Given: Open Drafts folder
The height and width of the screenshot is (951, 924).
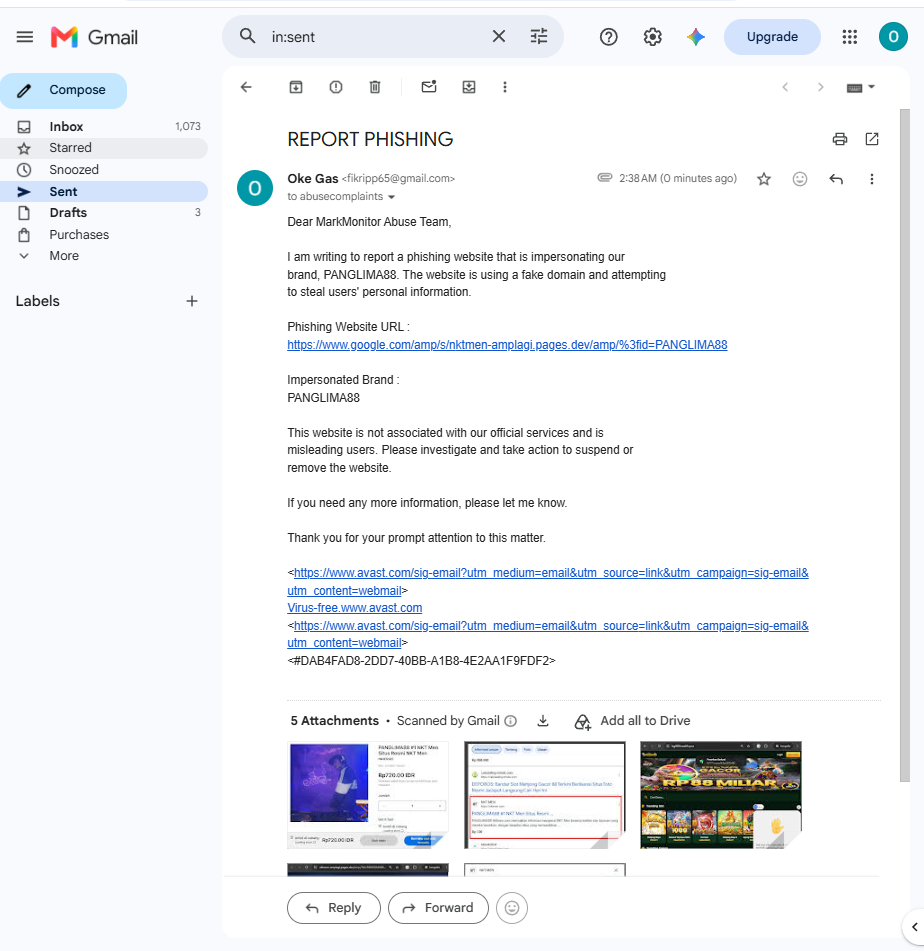Looking at the screenshot, I should click(104, 213).
